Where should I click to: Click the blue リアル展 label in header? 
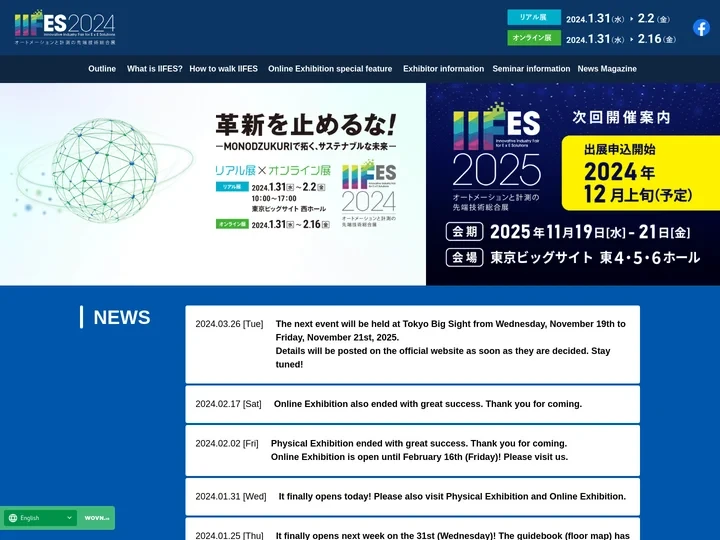pyautogui.click(x=534, y=17)
